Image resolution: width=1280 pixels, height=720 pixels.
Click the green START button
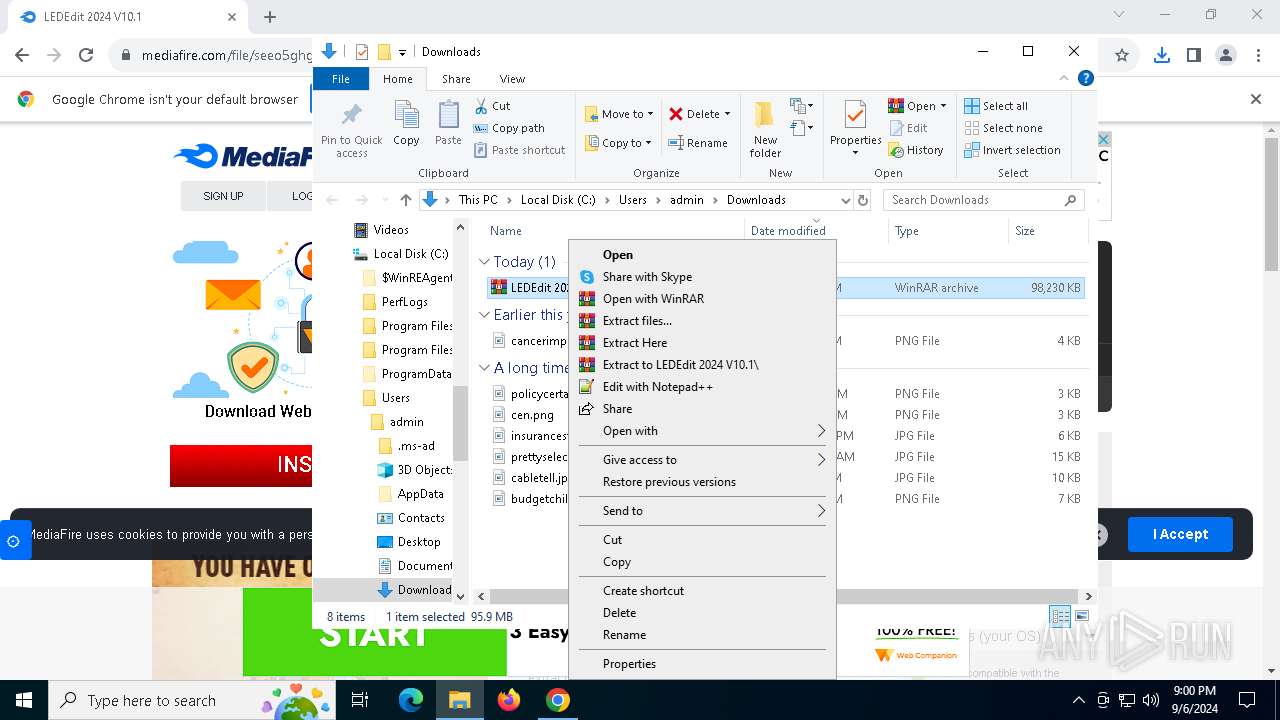point(375,632)
